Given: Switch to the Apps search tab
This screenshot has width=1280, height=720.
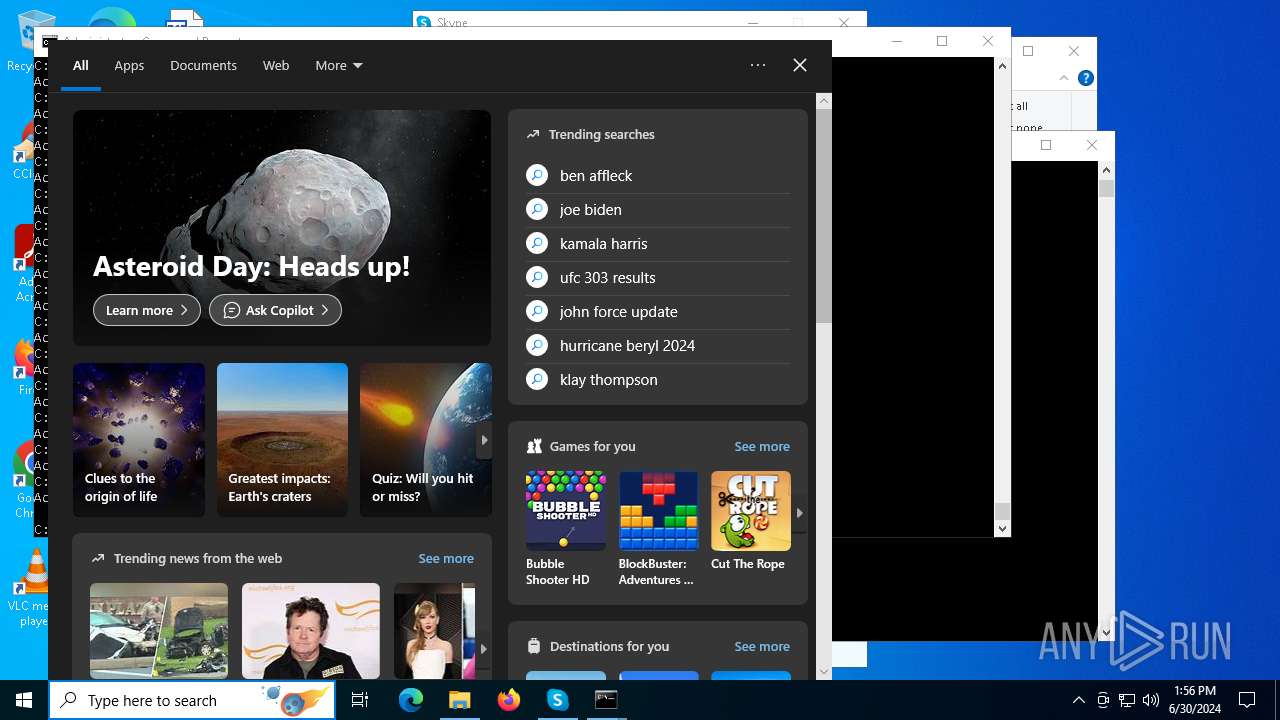Looking at the screenshot, I should coord(129,65).
